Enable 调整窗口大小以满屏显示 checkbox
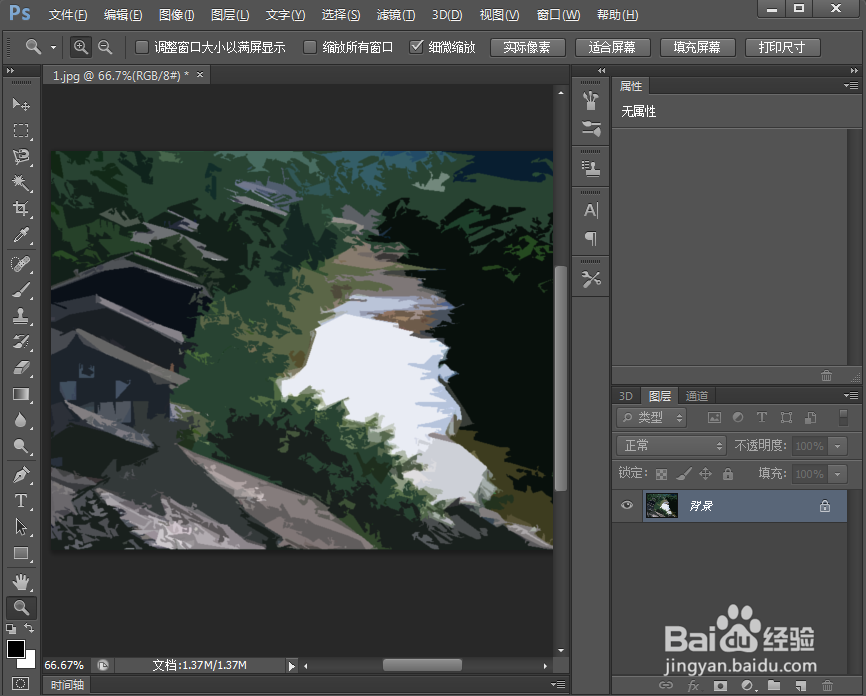 [142, 47]
